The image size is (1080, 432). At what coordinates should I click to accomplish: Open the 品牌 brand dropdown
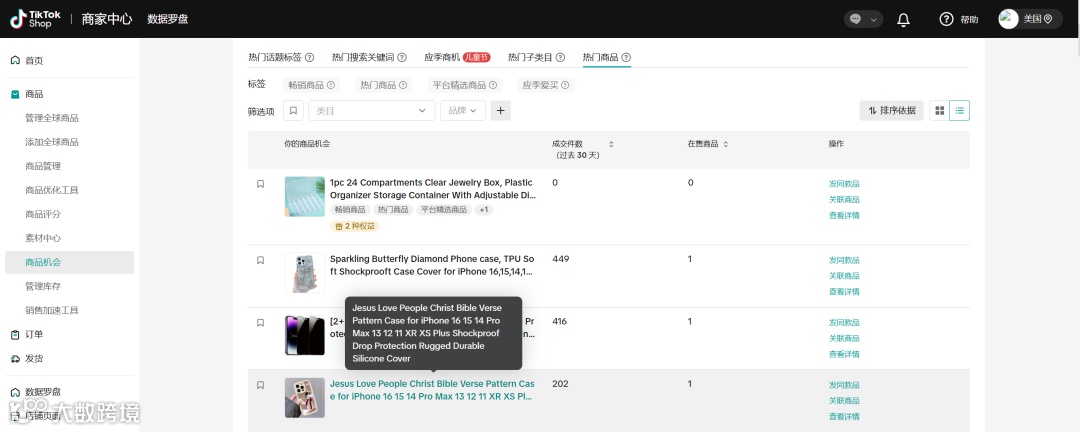pyautogui.click(x=463, y=110)
